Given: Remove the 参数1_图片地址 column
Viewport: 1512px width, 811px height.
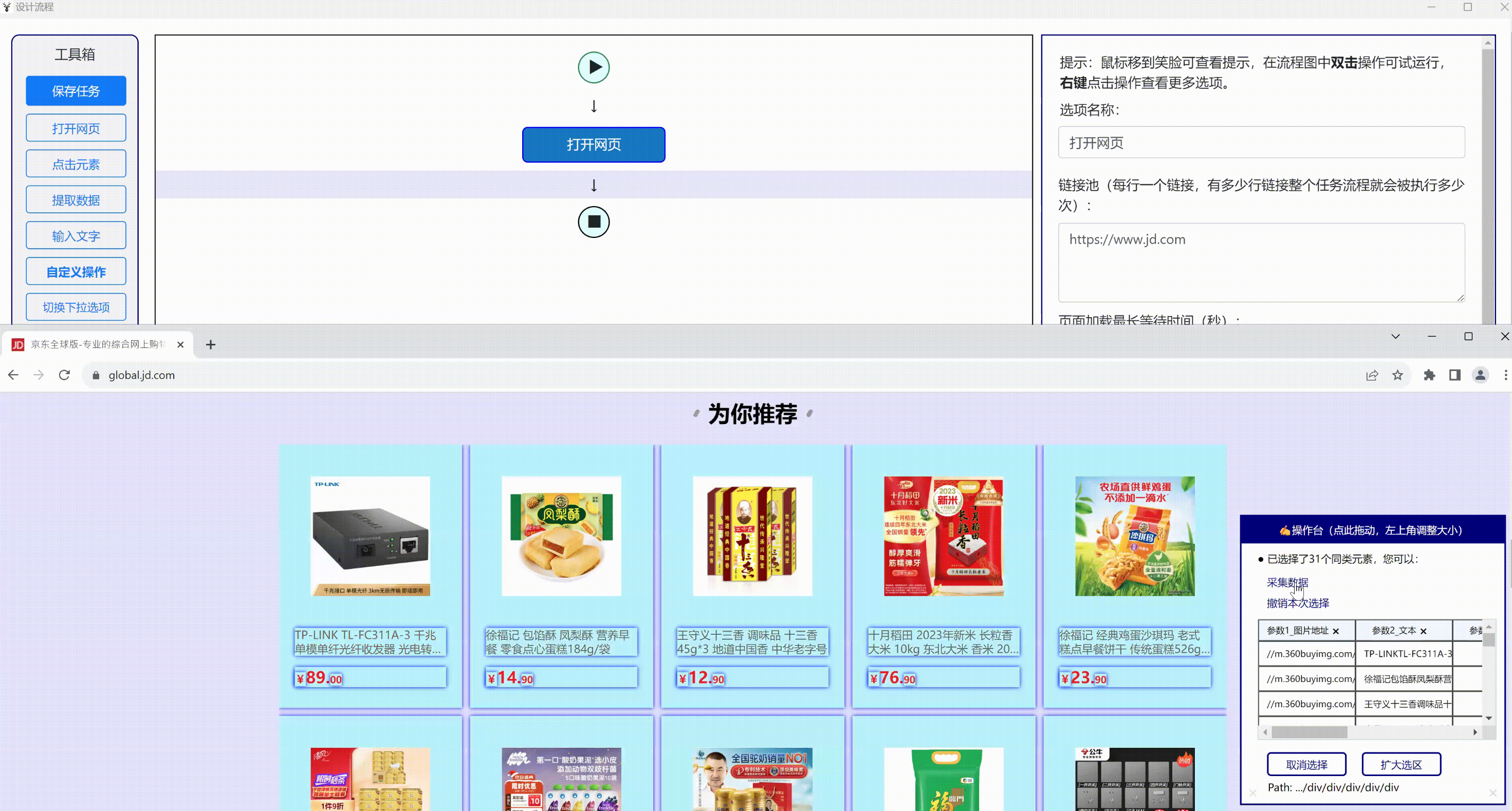Looking at the screenshot, I should 1336,631.
